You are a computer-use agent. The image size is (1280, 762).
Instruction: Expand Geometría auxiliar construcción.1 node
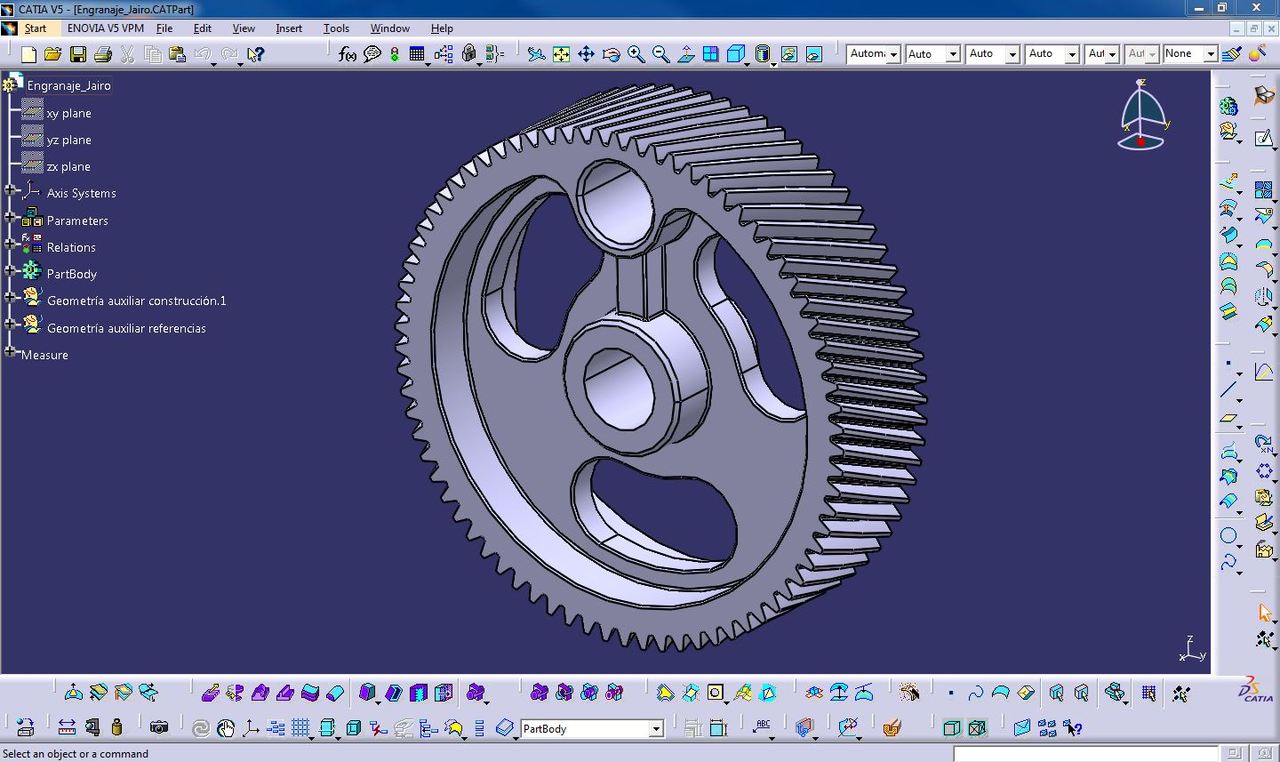(x=10, y=297)
